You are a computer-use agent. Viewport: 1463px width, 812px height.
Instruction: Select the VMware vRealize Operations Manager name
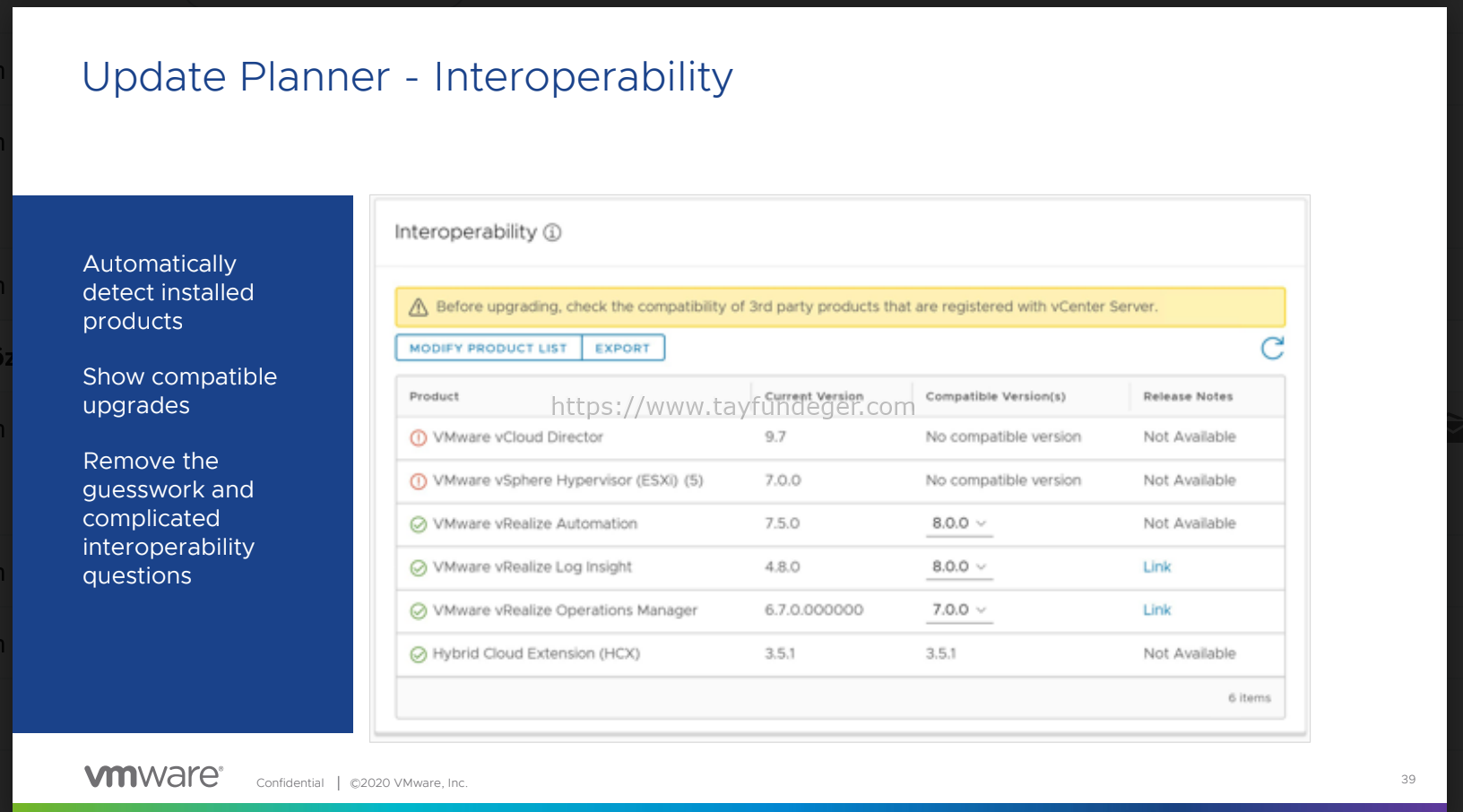[x=565, y=609]
